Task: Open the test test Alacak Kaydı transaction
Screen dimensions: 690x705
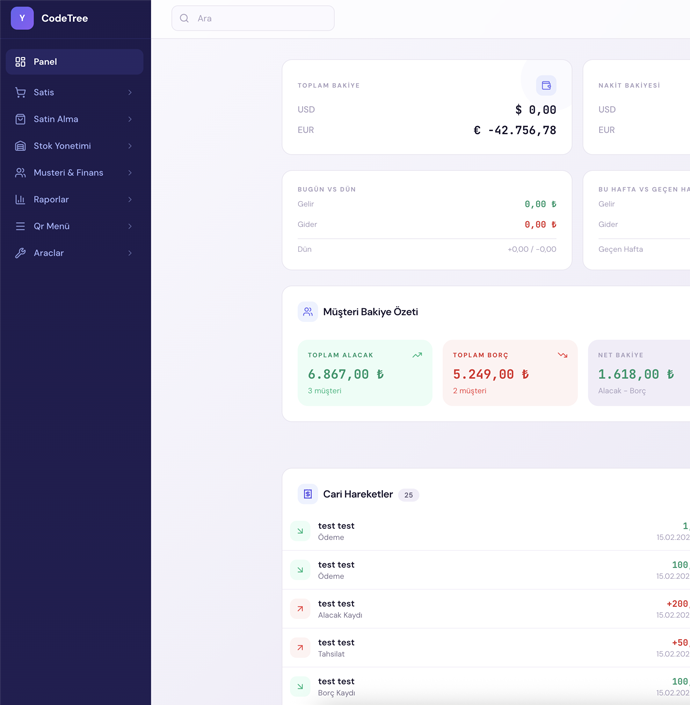Action: coord(480,609)
